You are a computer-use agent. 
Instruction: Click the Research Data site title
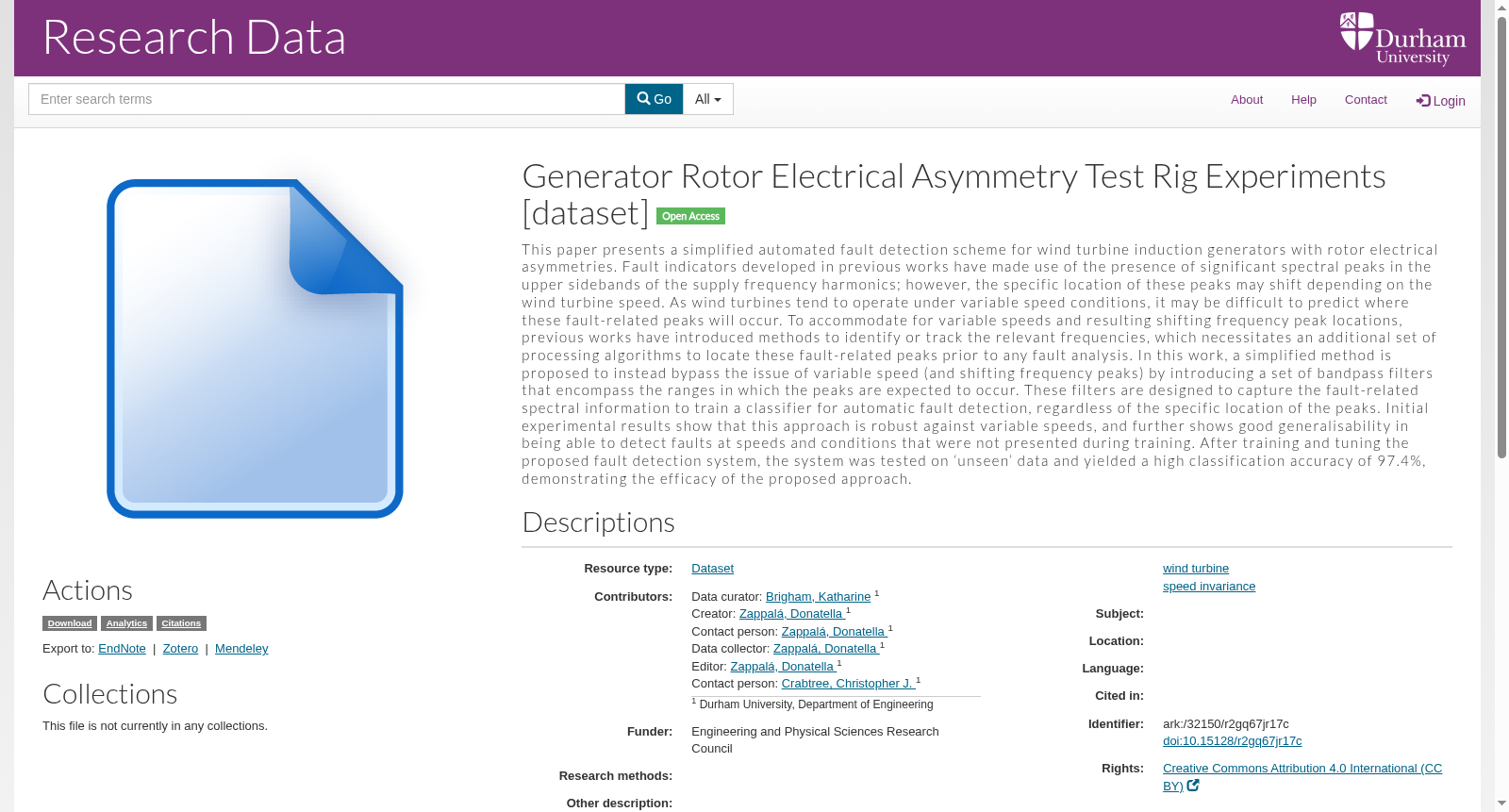(194, 38)
